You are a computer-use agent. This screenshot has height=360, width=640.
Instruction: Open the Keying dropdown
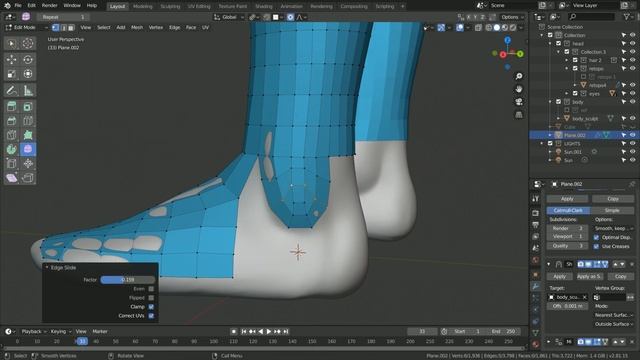tap(60, 331)
